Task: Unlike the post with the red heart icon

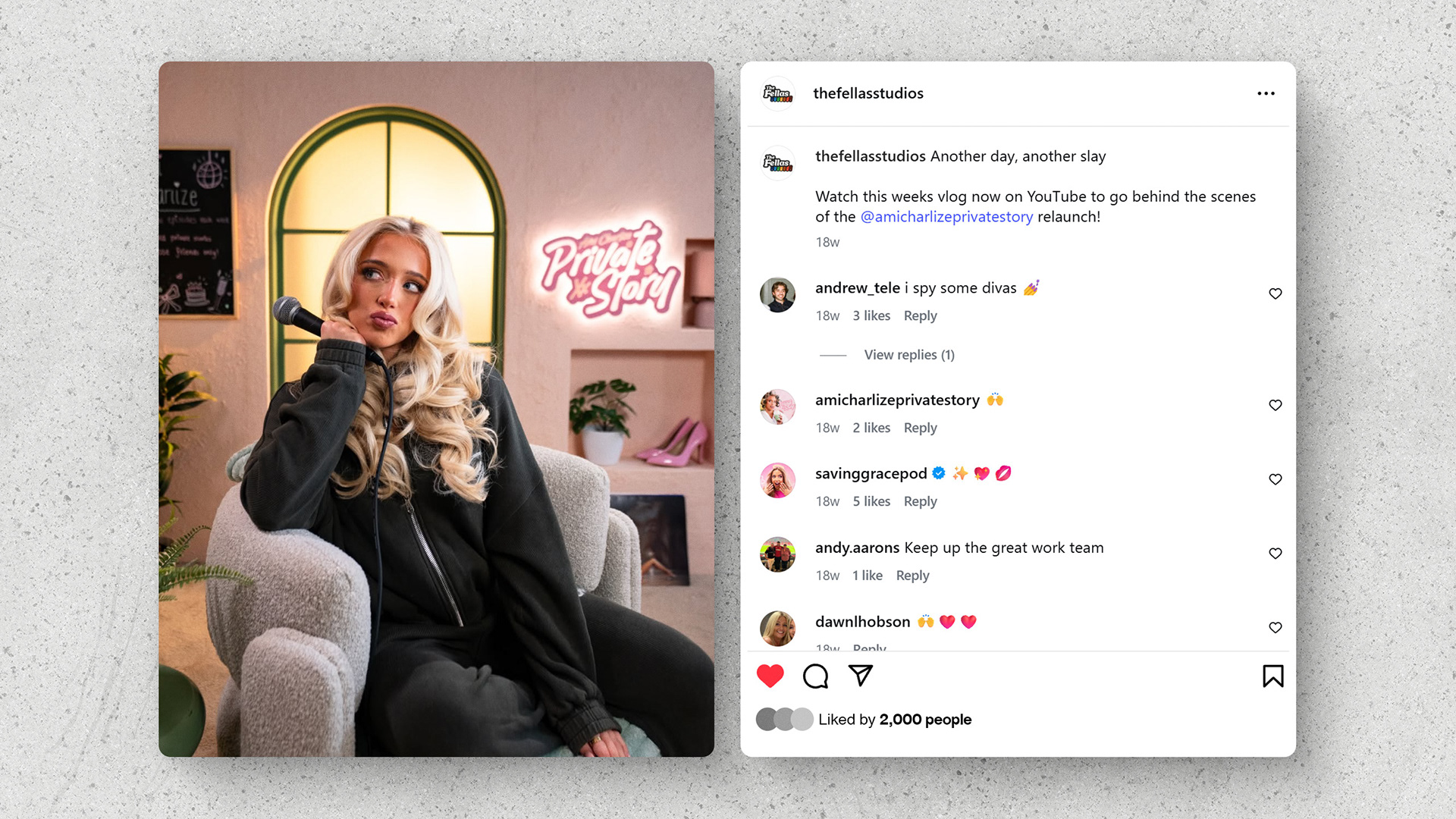Action: click(770, 676)
